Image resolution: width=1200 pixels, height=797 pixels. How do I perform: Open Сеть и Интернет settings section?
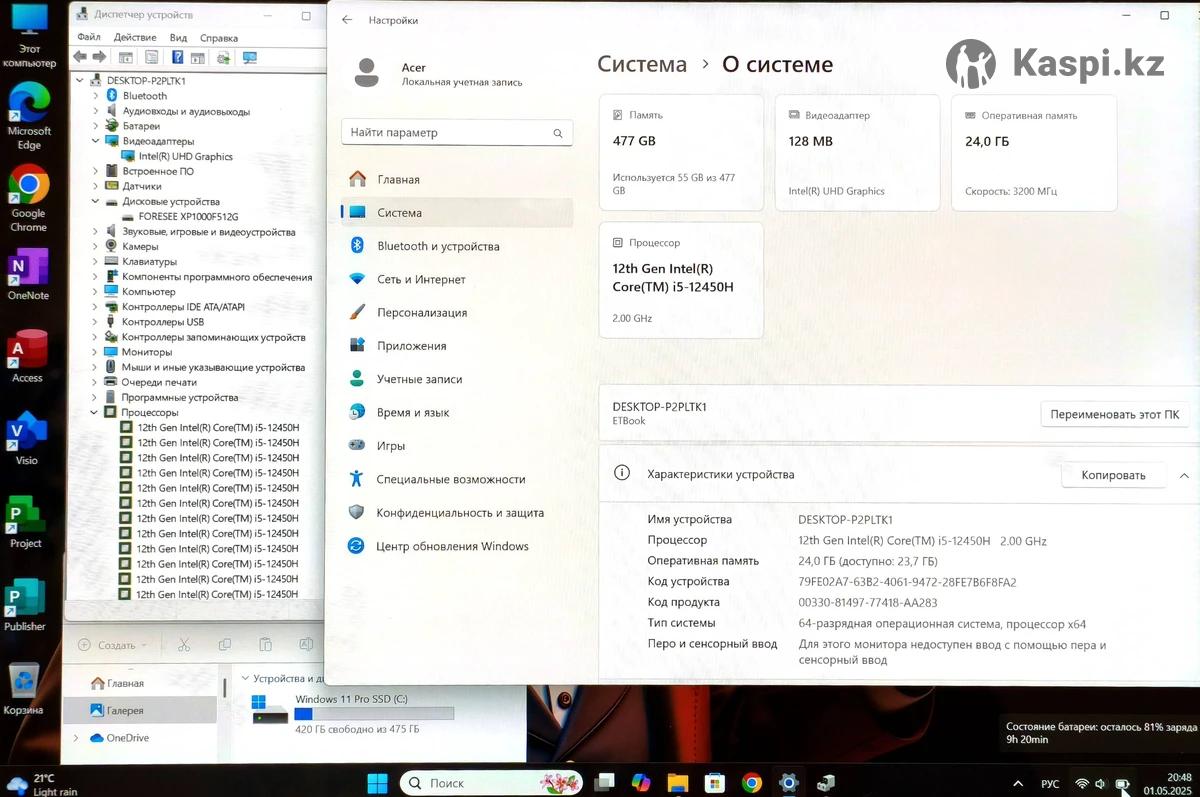click(457, 280)
